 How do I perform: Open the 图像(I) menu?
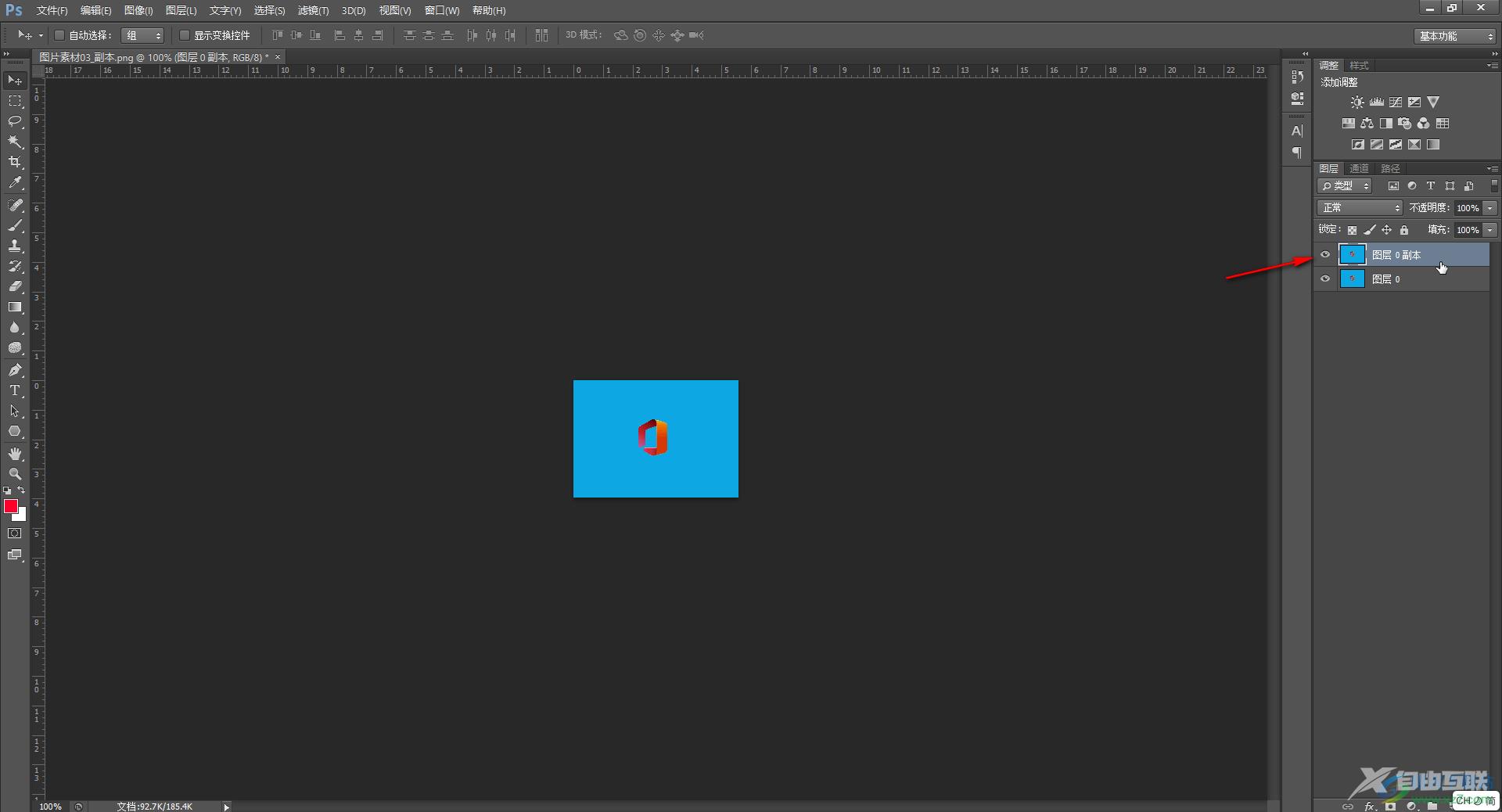[138, 10]
